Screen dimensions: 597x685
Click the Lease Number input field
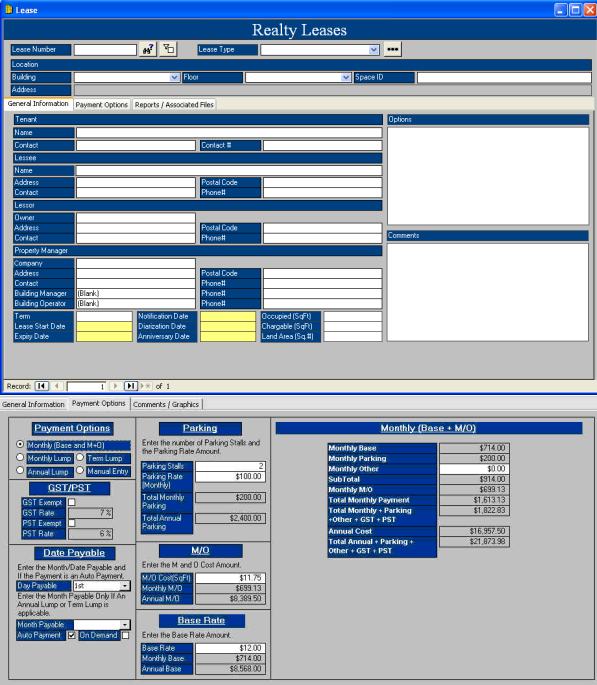[105, 50]
